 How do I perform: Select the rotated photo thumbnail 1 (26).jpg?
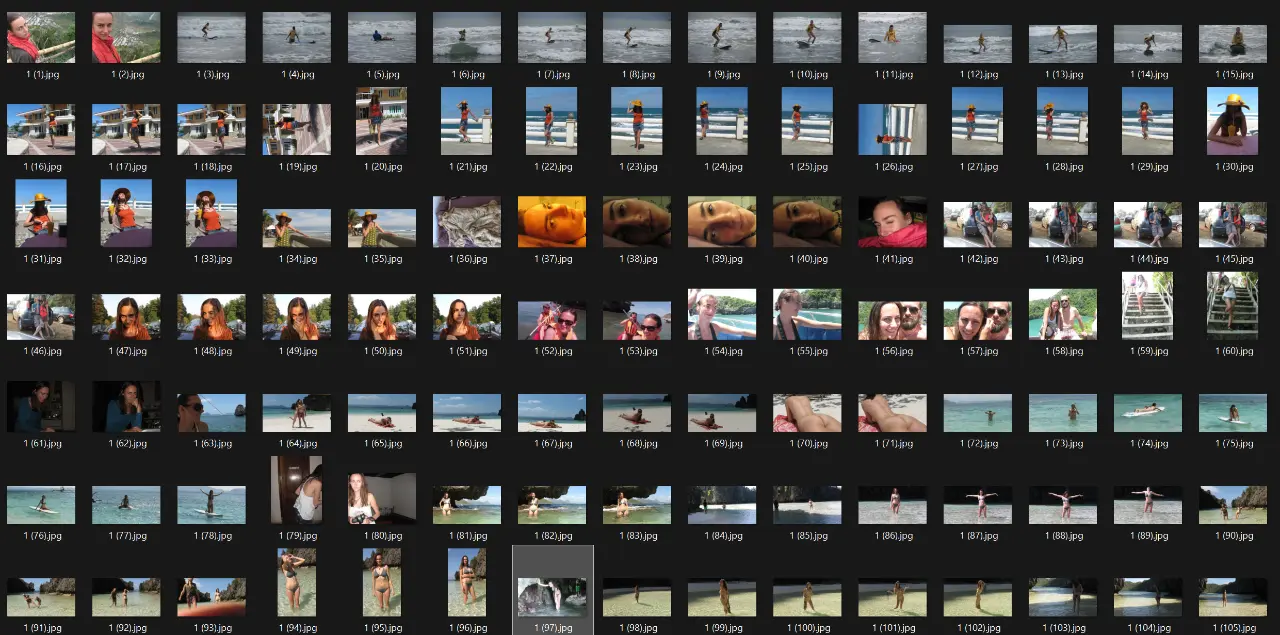pyautogui.click(x=892, y=130)
